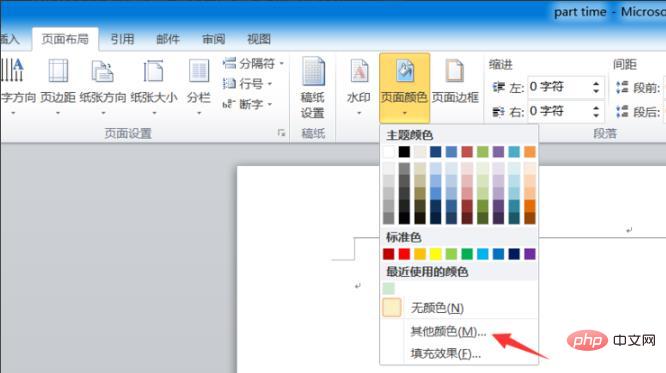The width and height of the screenshot is (666, 373).
Task: Click the right indent icon
Action: coord(499,112)
